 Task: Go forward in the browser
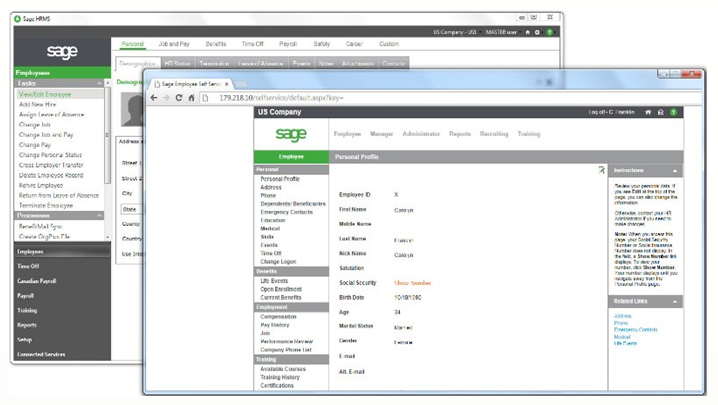[x=166, y=98]
